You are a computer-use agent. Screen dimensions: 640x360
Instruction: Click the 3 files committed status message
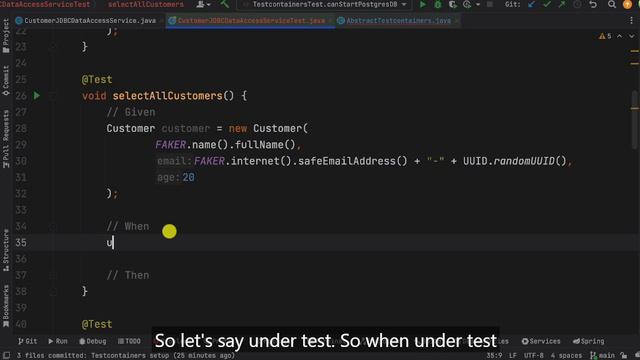(126, 356)
